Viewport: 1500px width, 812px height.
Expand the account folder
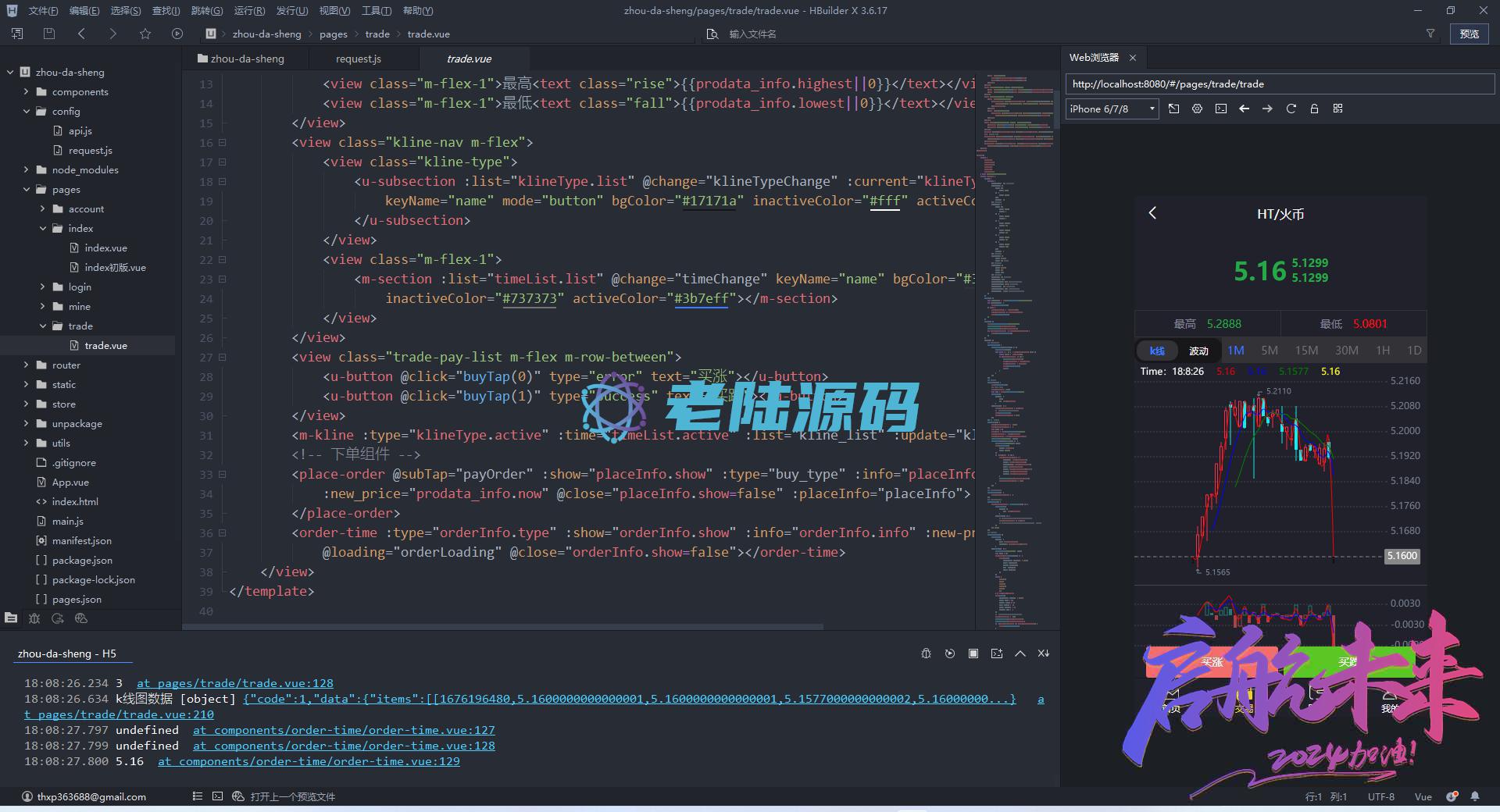42,208
